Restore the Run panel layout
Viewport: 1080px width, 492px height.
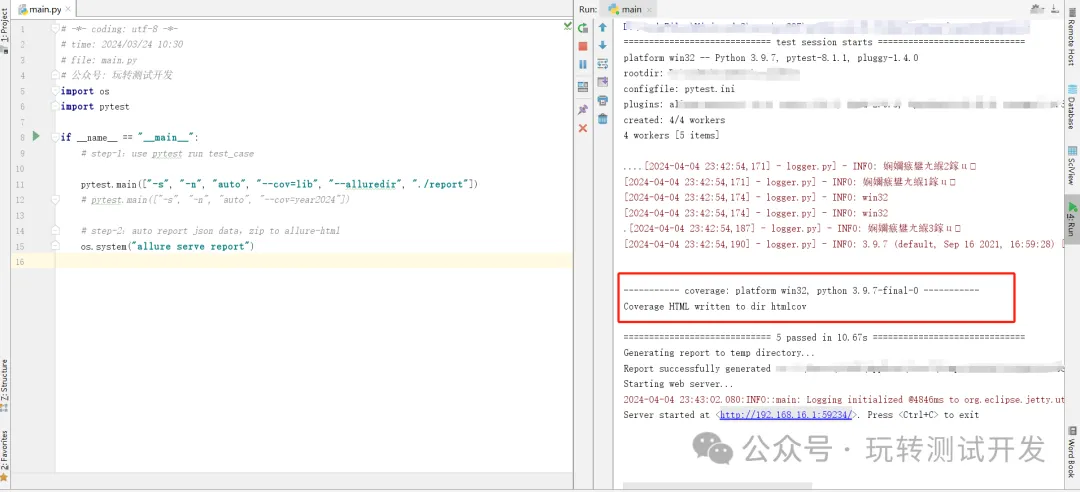click(583, 87)
